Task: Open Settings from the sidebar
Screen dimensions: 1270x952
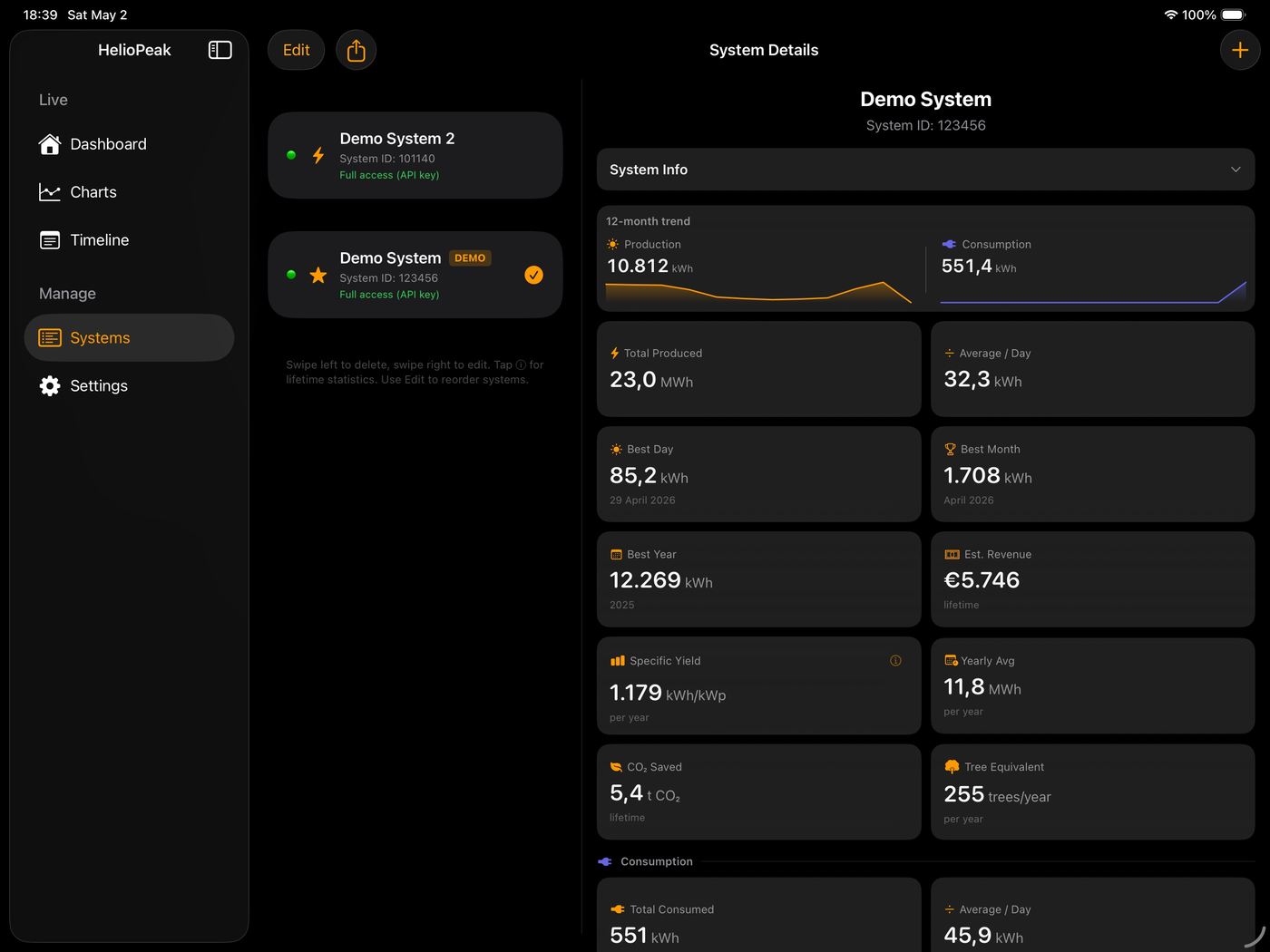Action: pos(129,386)
